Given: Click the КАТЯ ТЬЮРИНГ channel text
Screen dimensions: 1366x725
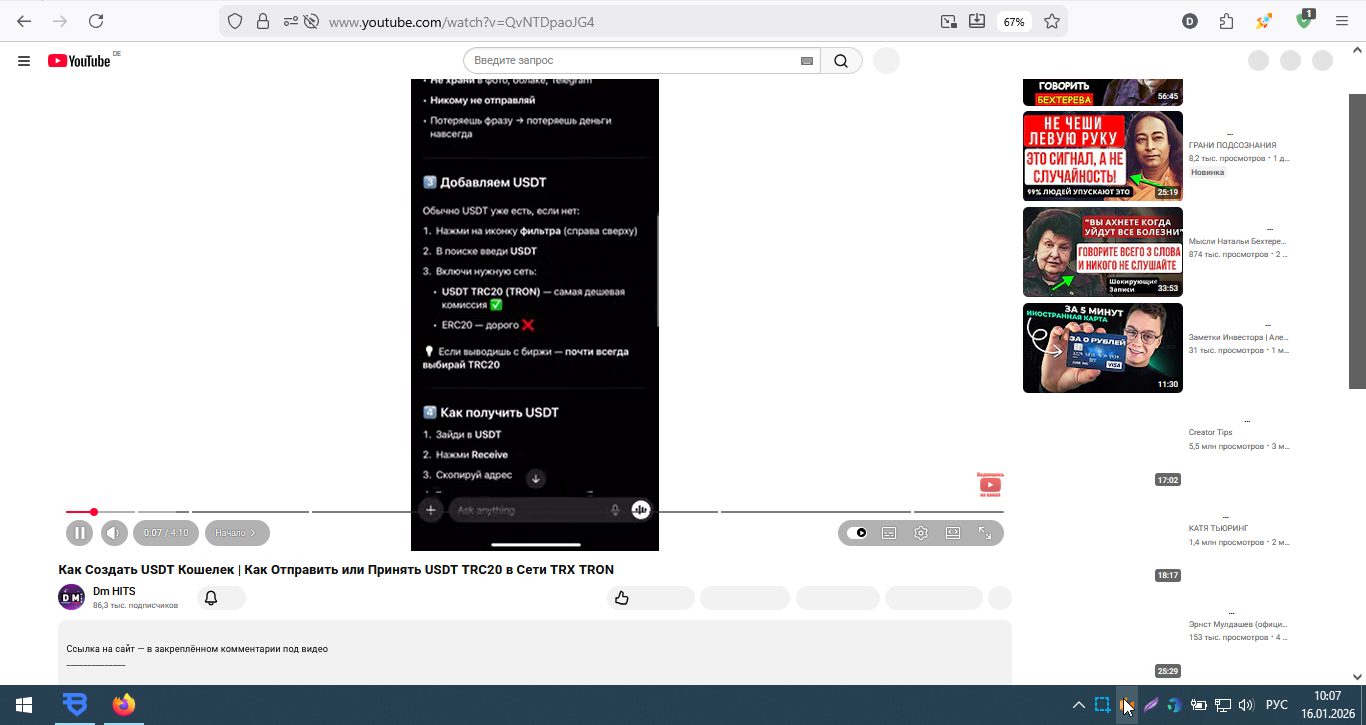Looking at the screenshot, I should pos(1218,528).
